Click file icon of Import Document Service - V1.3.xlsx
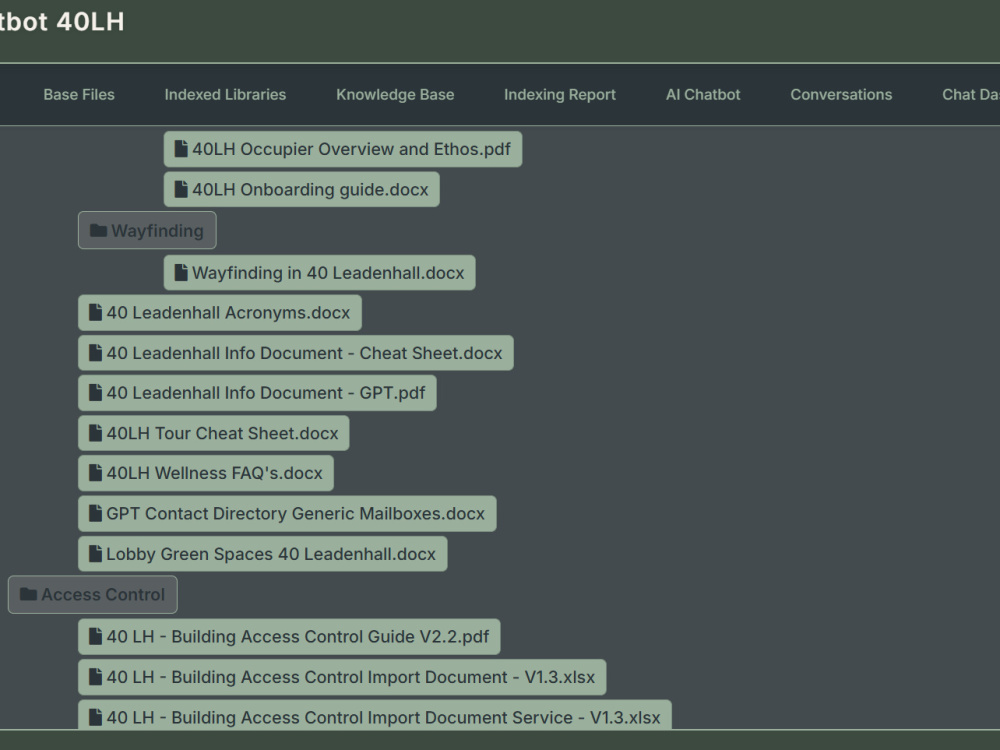This screenshot has width=1000, height=750. (95, 717)
